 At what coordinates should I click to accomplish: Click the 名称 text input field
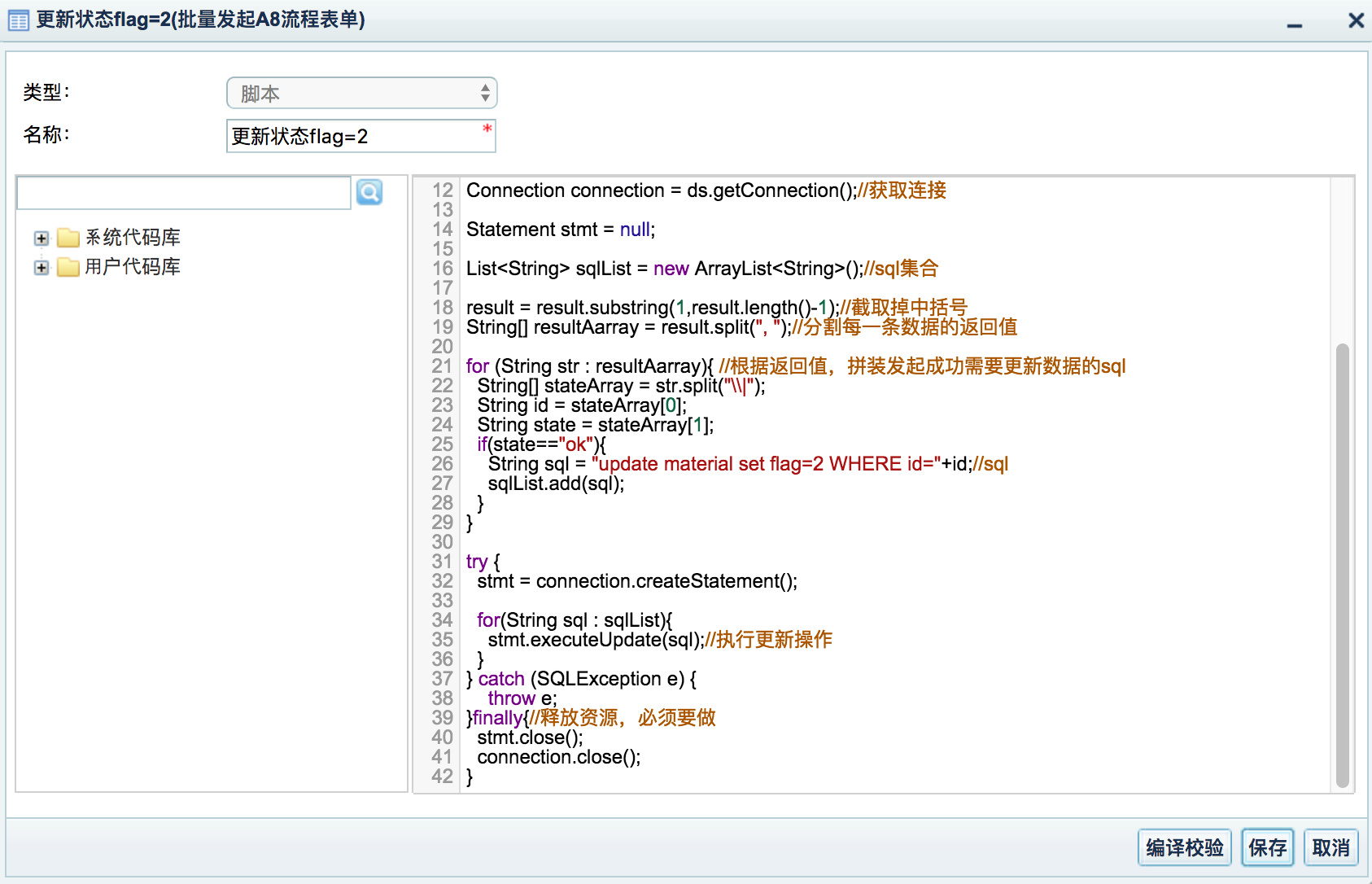[x=355, y=136]
